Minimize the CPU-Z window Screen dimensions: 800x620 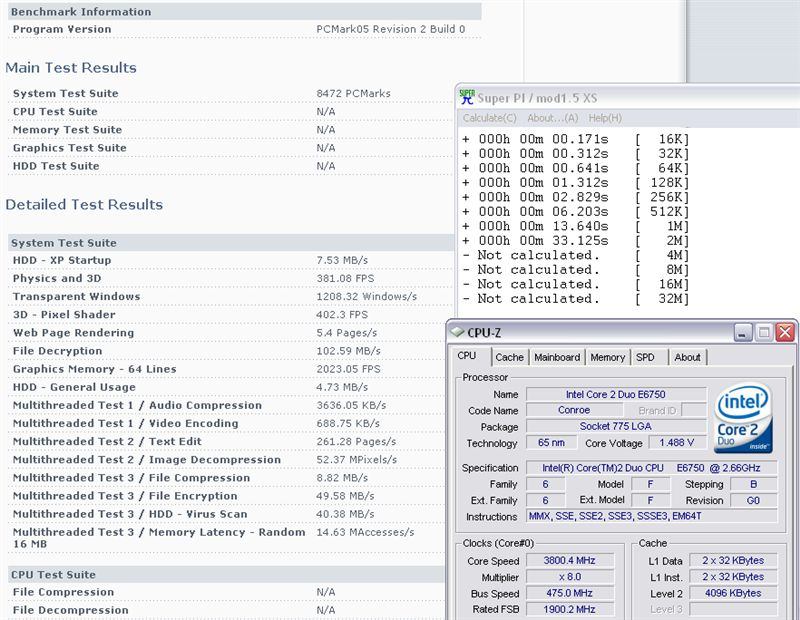point(743,333)
